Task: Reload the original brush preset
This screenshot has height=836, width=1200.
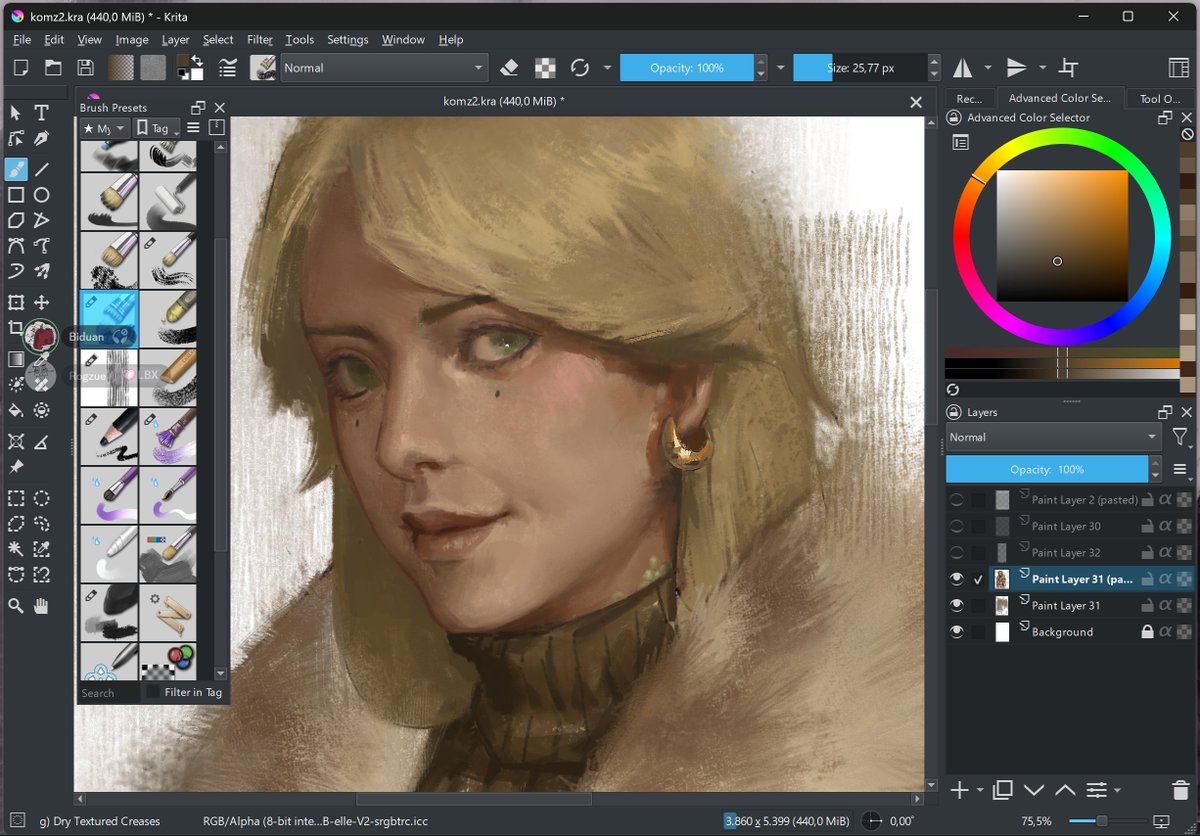Action: 579,68
